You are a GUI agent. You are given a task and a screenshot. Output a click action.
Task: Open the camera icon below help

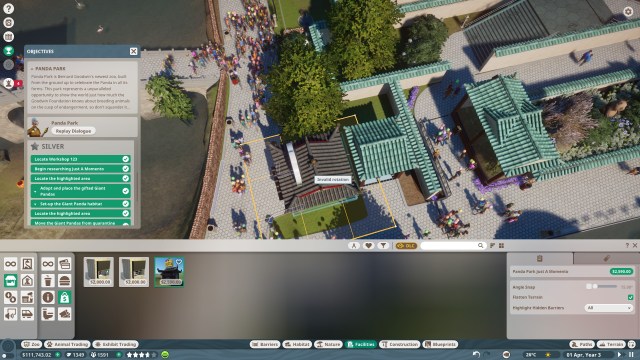8,22
